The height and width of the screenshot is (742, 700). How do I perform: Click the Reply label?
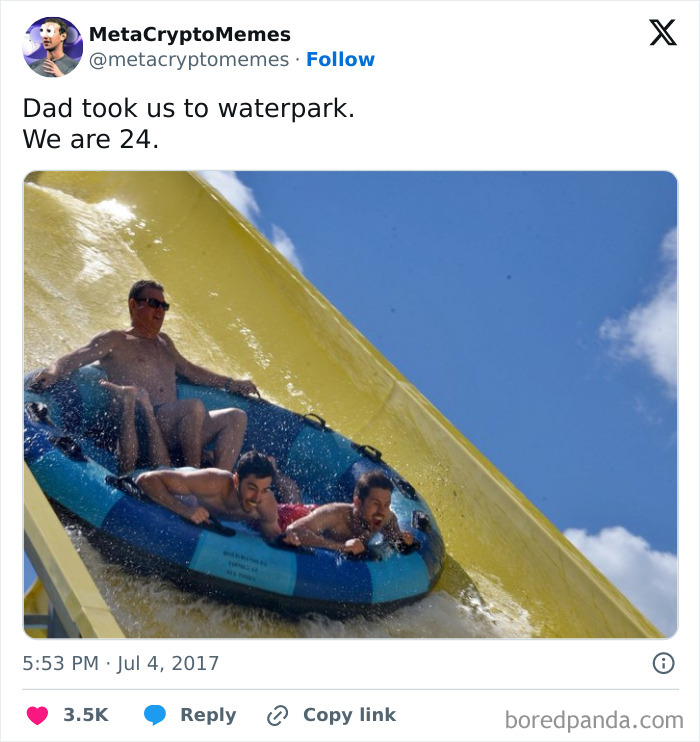coord(208,715)
